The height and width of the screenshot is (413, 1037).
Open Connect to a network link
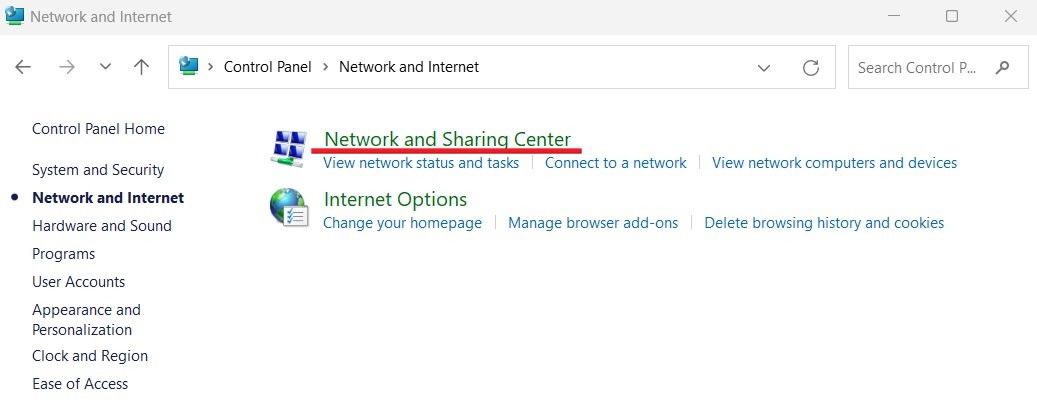tap(616, 163)
